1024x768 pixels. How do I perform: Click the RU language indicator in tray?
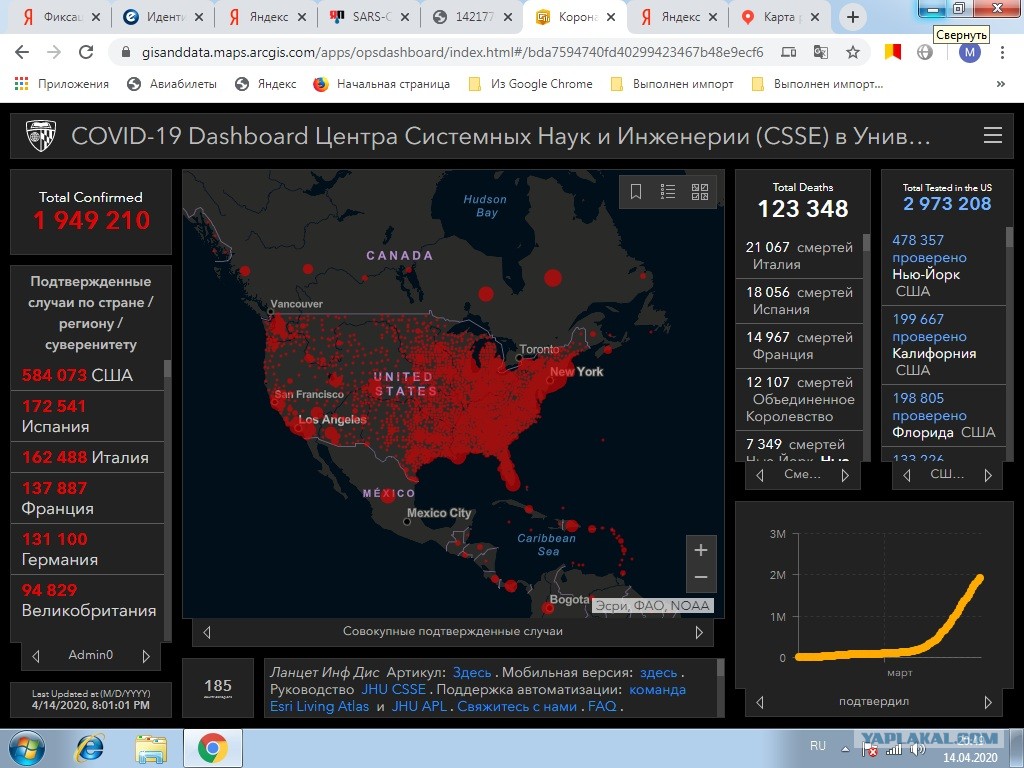coord(818,746)
